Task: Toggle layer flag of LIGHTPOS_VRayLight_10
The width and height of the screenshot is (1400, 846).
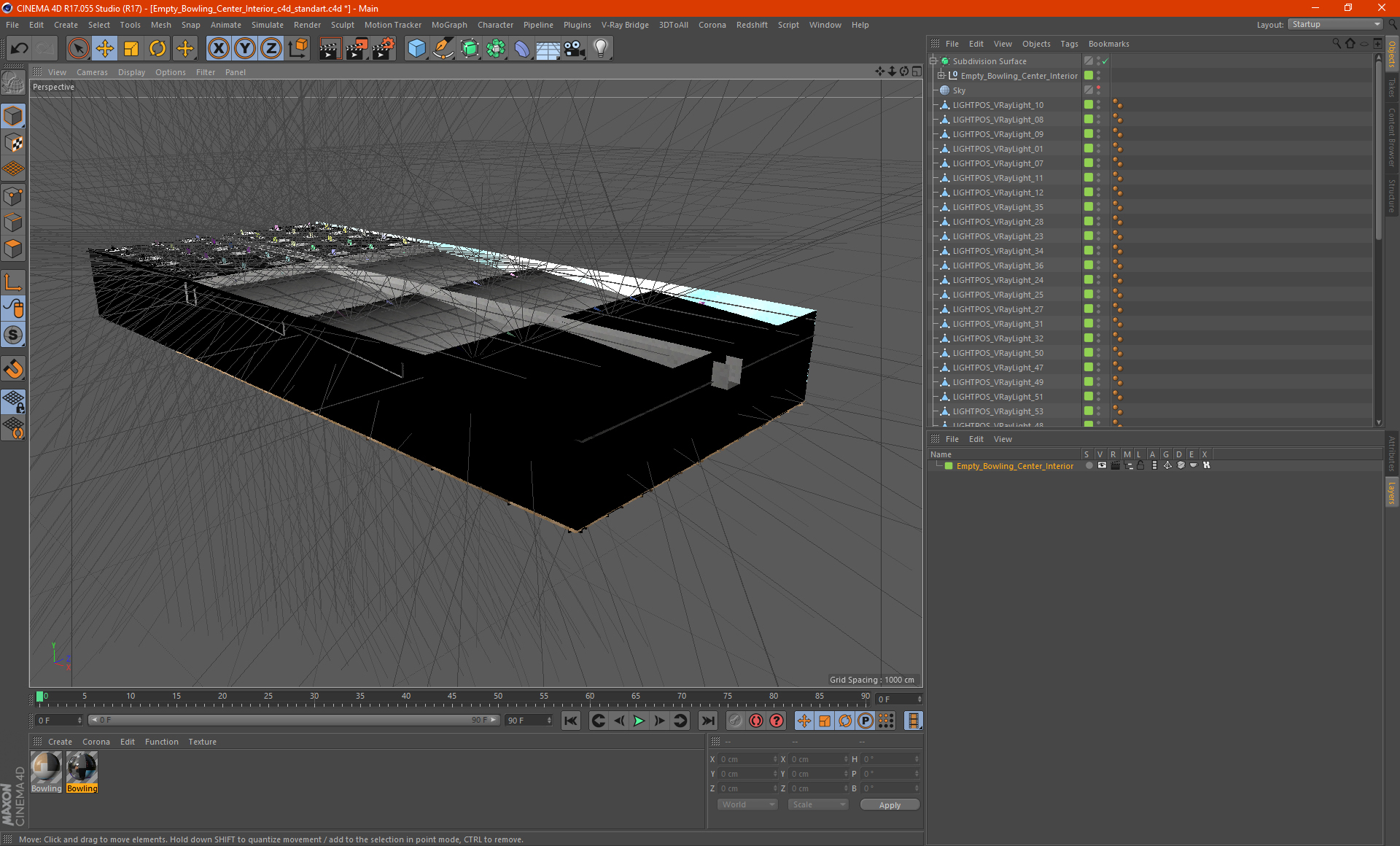Action: [1089, 105]
